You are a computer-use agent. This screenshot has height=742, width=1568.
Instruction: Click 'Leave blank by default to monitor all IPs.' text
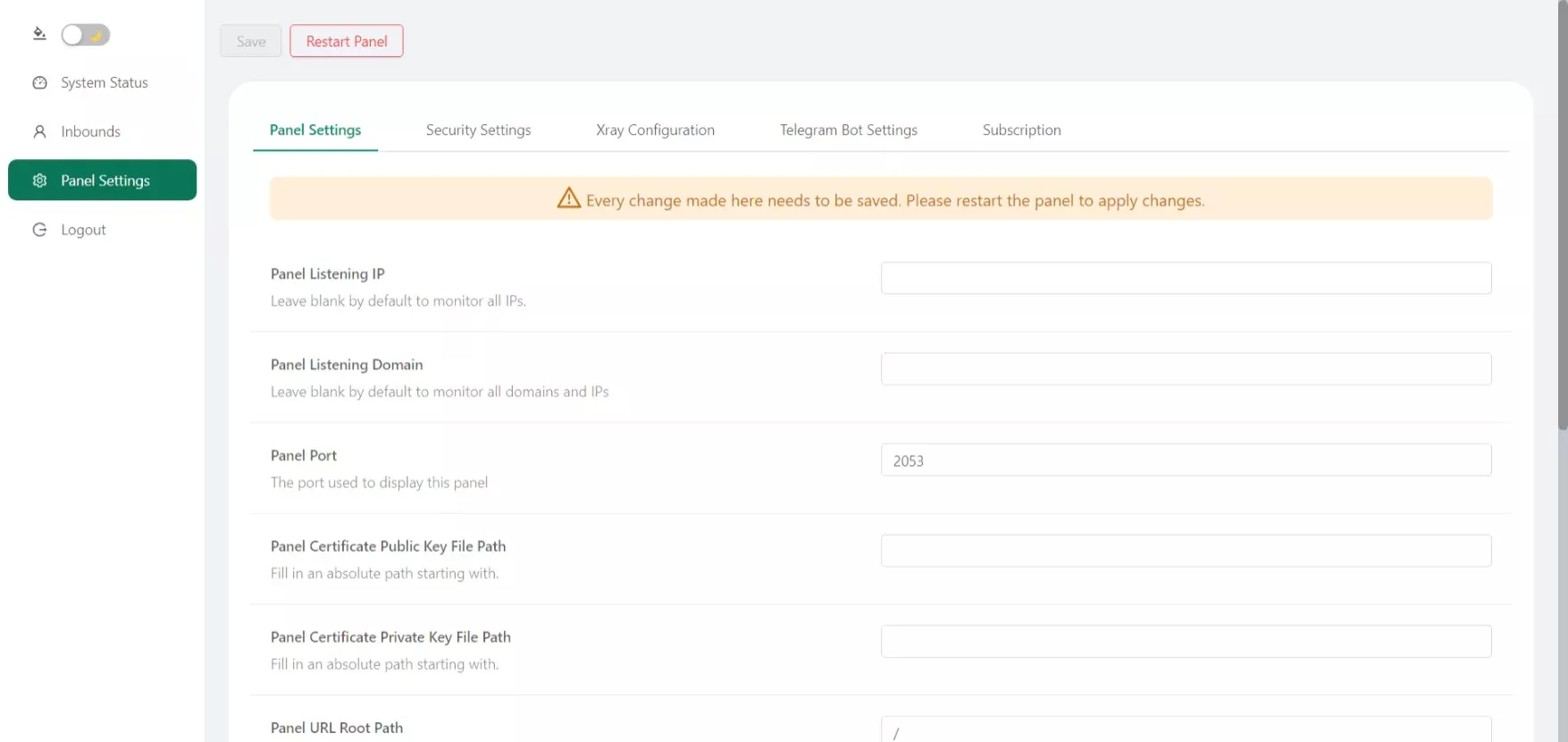[x=398, y=301]
